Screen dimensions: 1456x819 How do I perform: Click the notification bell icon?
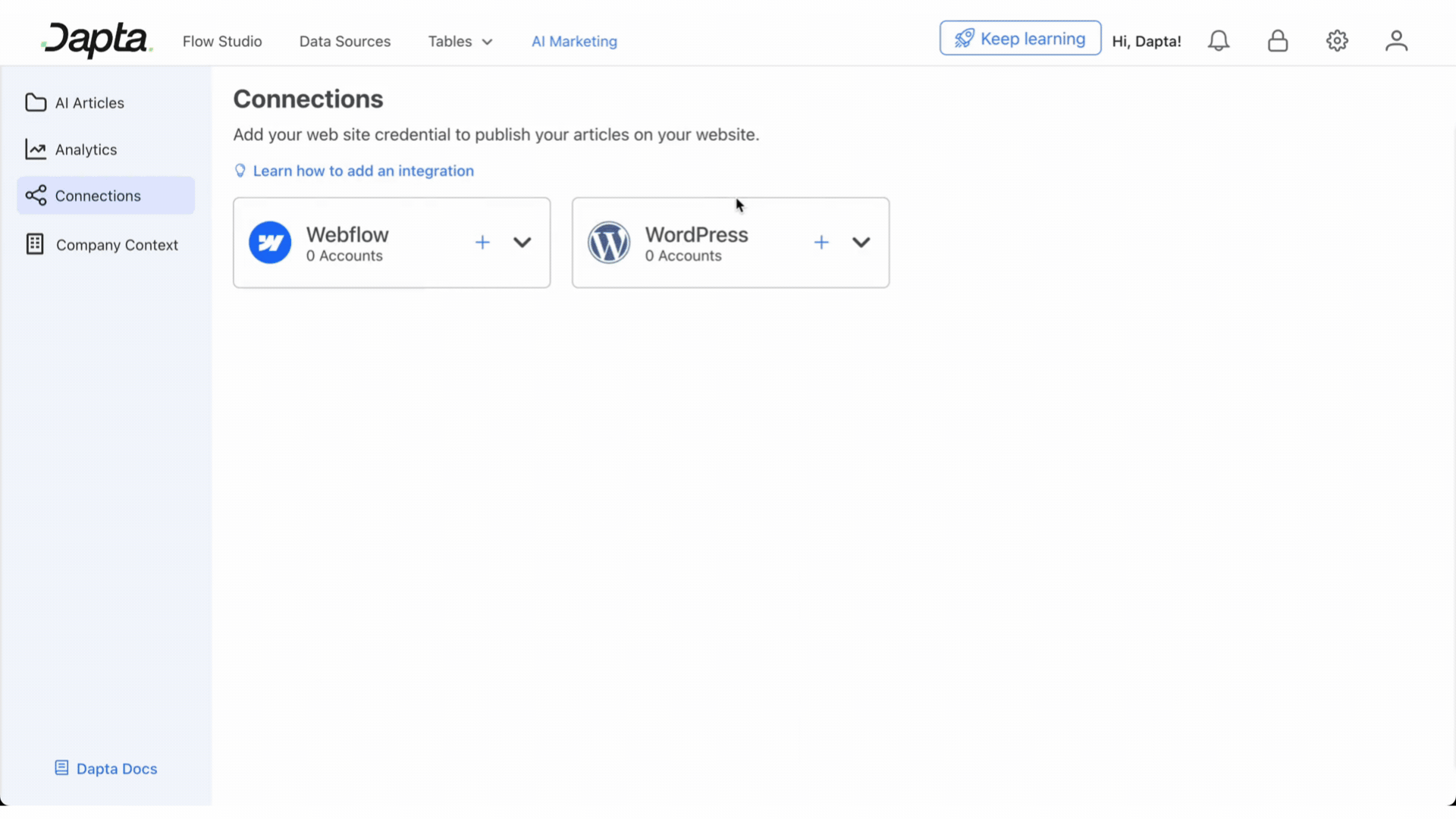point(1218,41)
